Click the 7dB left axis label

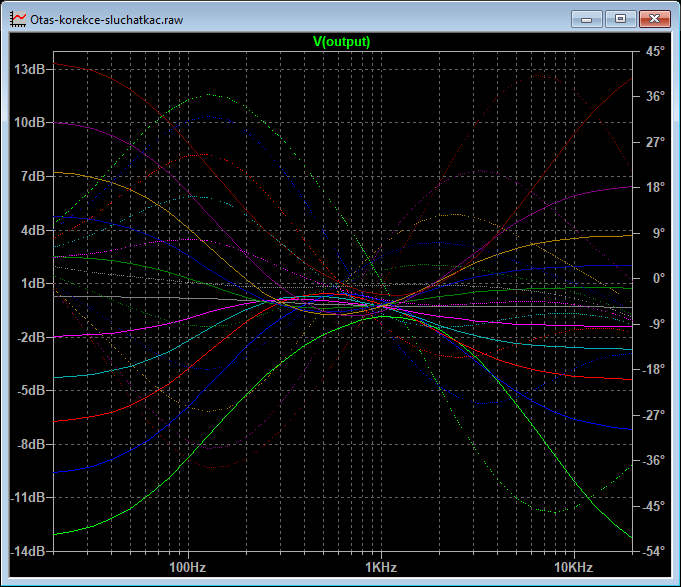tap(33, 176)
